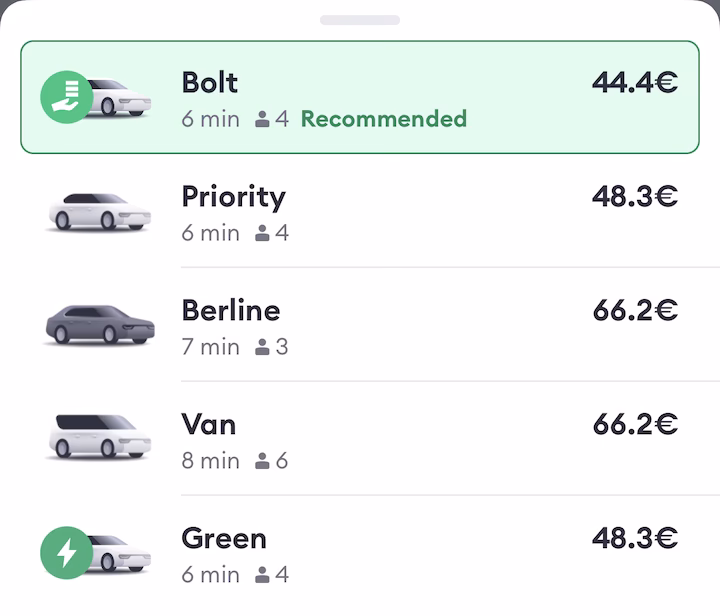Choose the Green ride category
The width and height of the screenshot is (720, 616).
(360, 554)
